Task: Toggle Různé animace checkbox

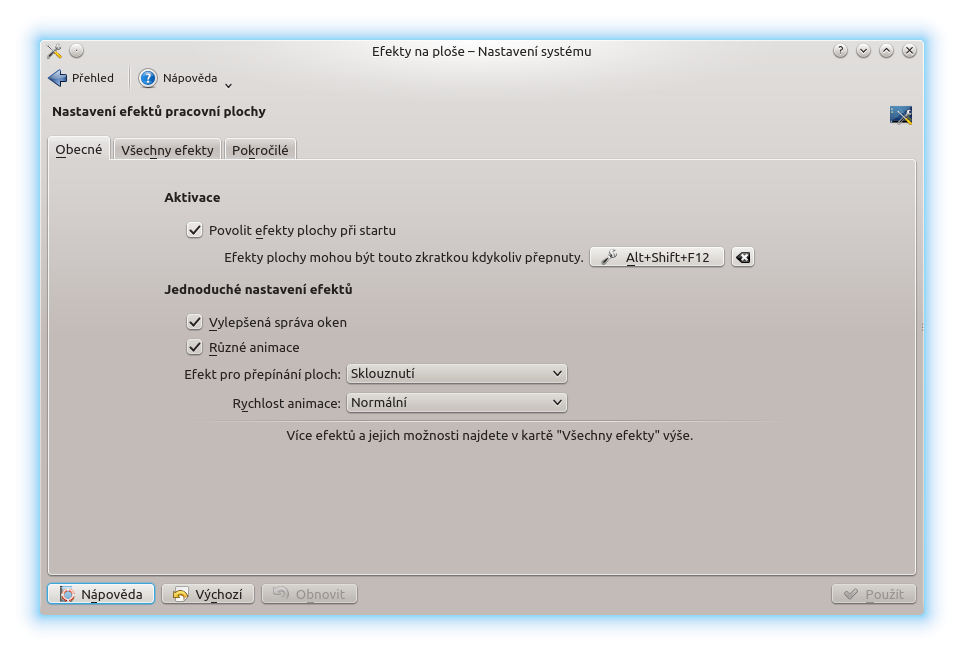Action: [243, 347]
